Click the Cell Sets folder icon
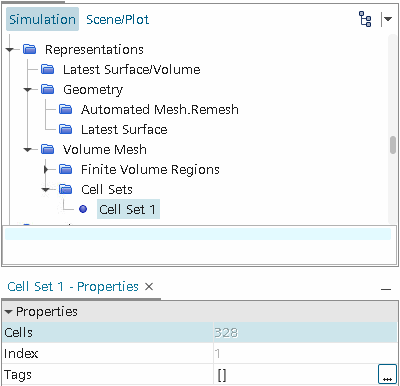The height and width of the screenshot is (386, 400). point(66,189)
